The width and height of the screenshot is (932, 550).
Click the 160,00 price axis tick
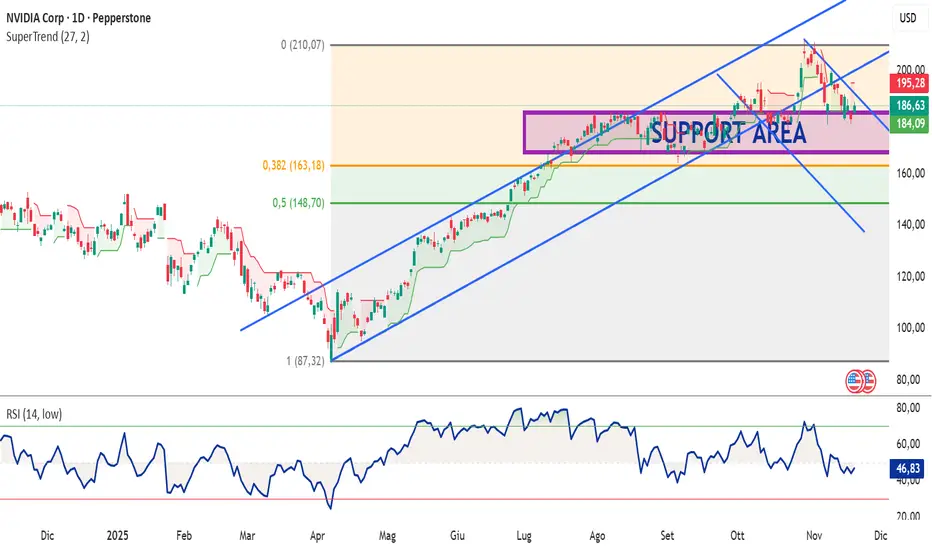(910, 173)
